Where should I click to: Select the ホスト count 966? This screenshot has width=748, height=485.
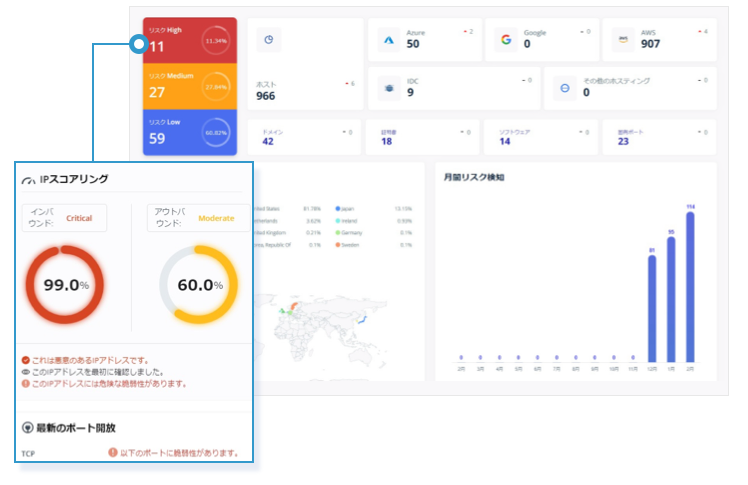266,96
